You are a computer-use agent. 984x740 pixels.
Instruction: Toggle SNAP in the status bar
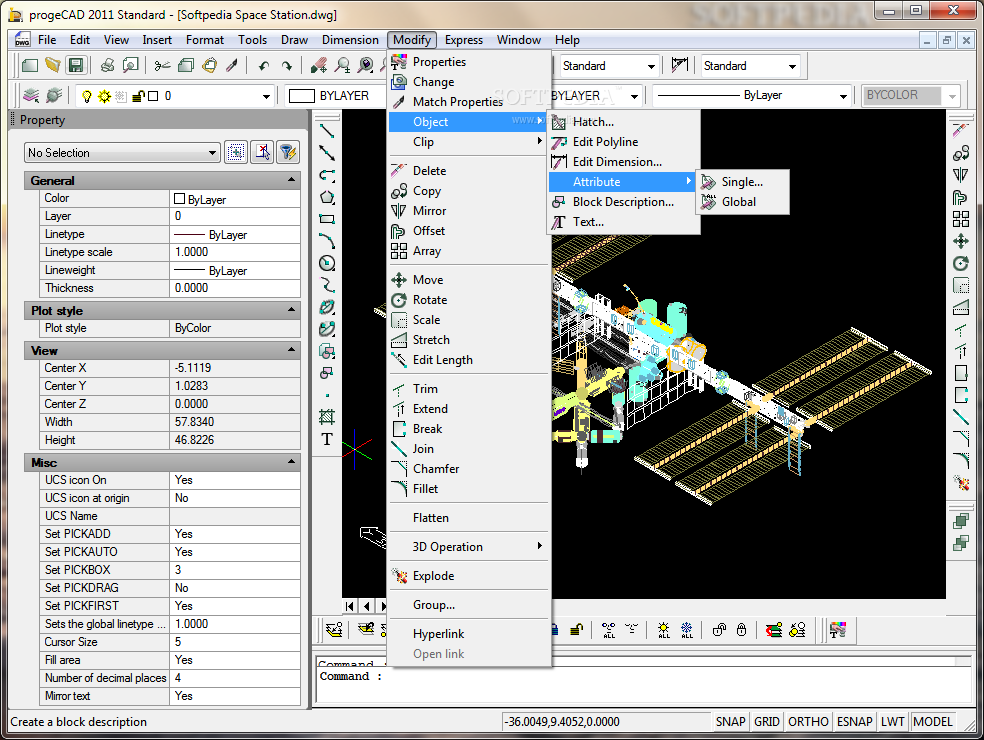click(730, 722)
